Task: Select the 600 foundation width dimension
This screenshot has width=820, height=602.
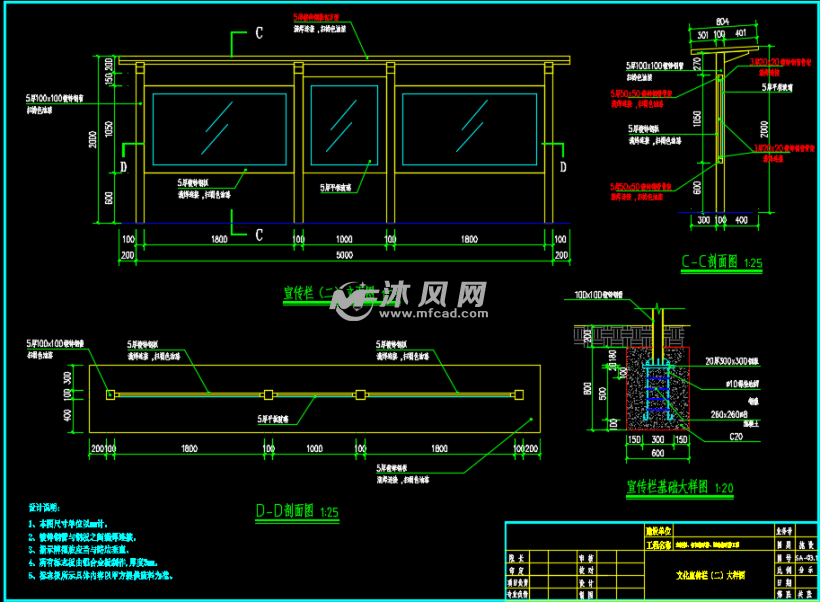Action: [x=657, y=452]
